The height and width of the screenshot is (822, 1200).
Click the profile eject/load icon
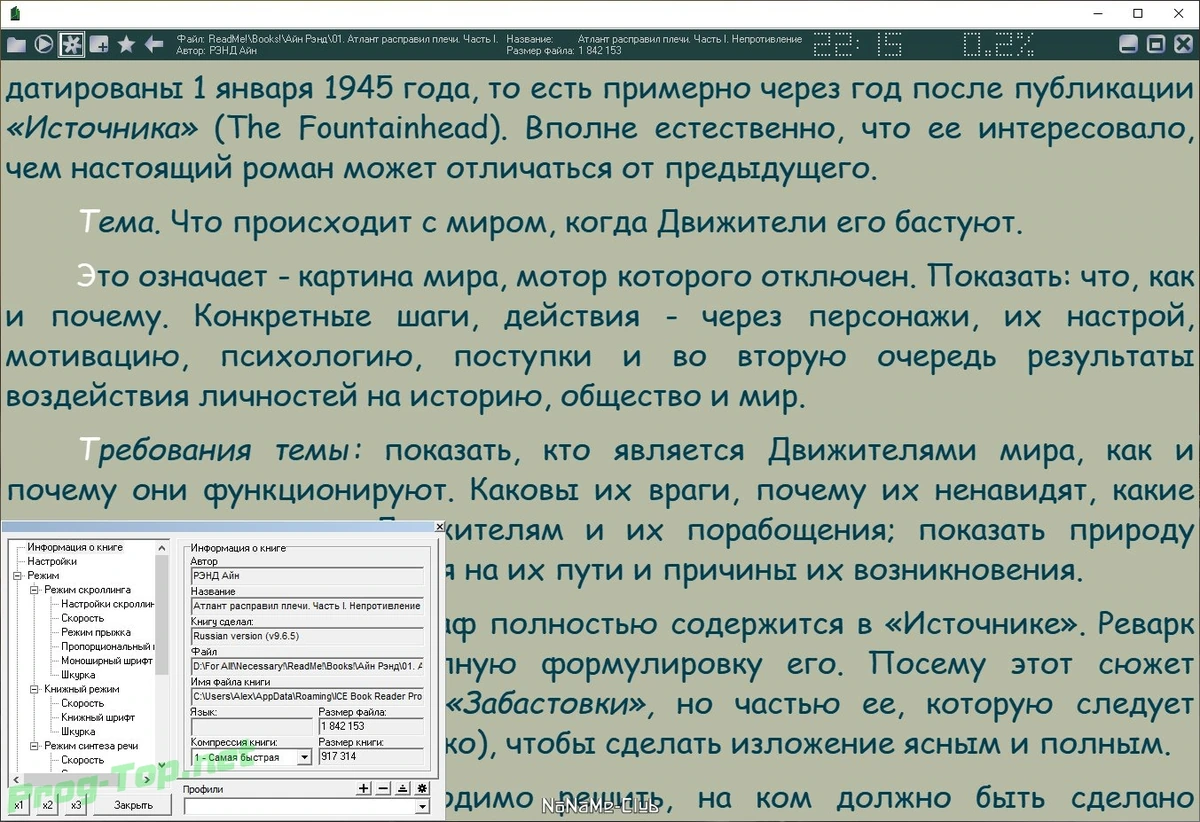[x=402, y=788]
